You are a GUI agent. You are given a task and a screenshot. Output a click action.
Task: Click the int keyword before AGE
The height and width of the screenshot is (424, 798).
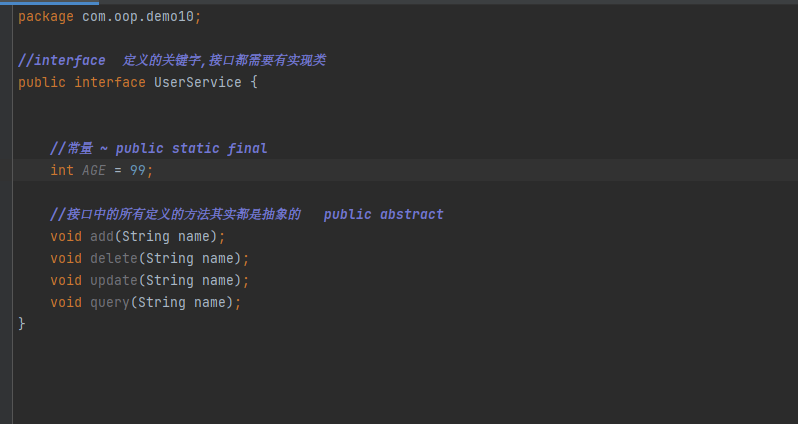pyautogui.click(x=62, y=170)
